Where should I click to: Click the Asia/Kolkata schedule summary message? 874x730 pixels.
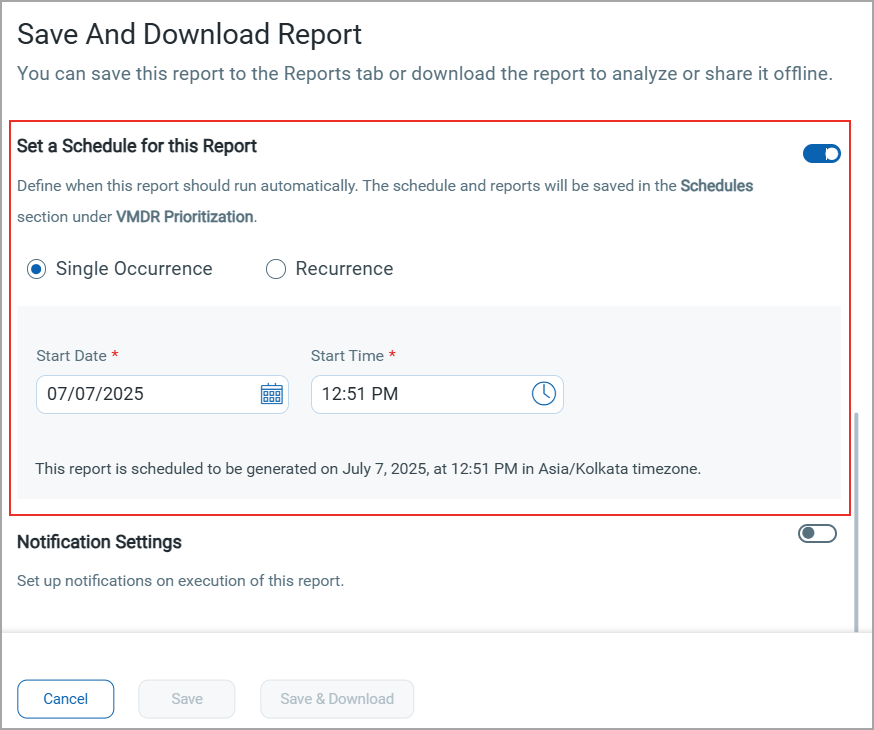coord(368,469)
